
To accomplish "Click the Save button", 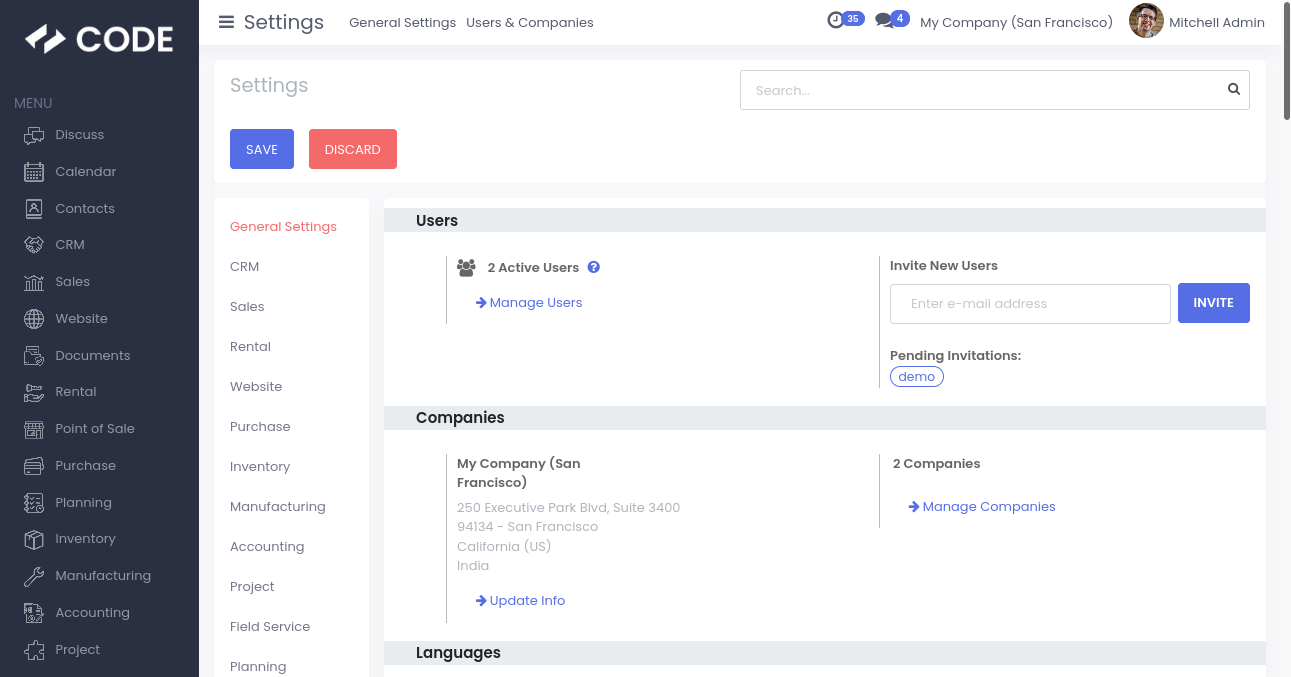I will [x=262, y=149].
